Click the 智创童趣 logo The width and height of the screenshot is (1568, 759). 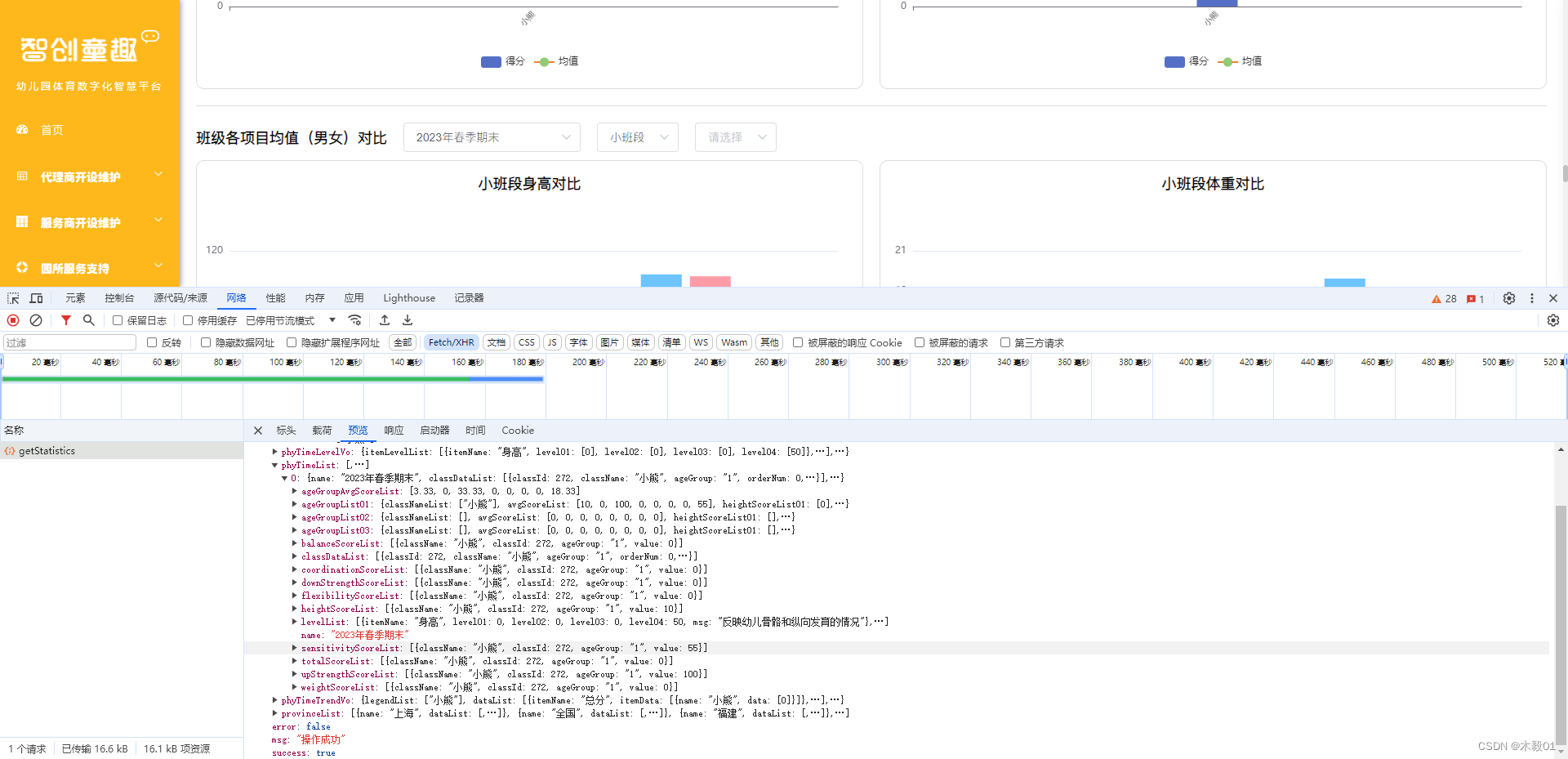(x=89, y=47)
